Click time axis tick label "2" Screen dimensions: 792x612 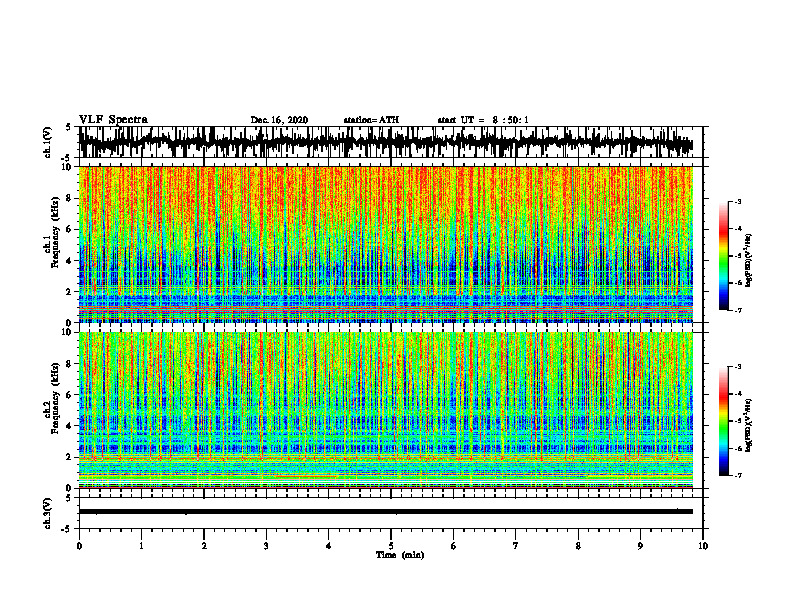pyautogui.click(x=204, y=546)
